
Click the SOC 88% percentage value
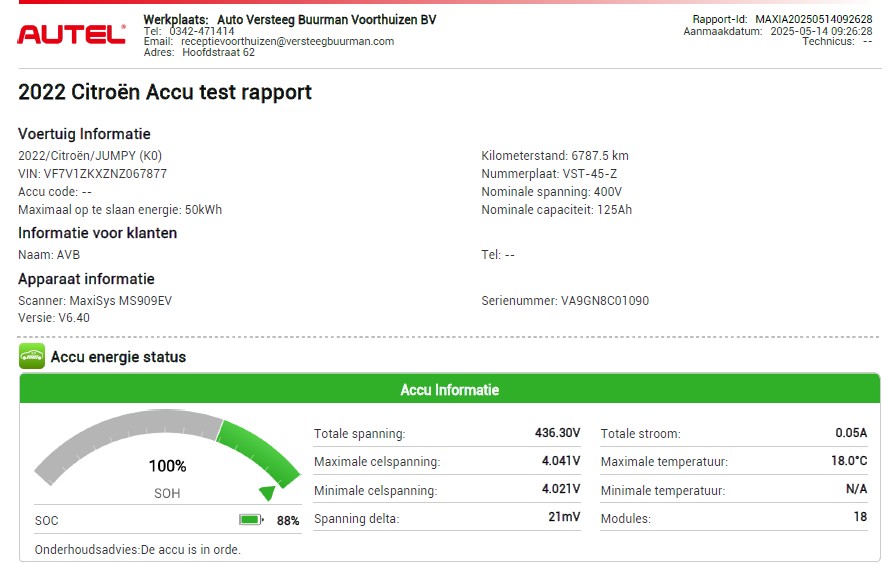tap(288, 520)
